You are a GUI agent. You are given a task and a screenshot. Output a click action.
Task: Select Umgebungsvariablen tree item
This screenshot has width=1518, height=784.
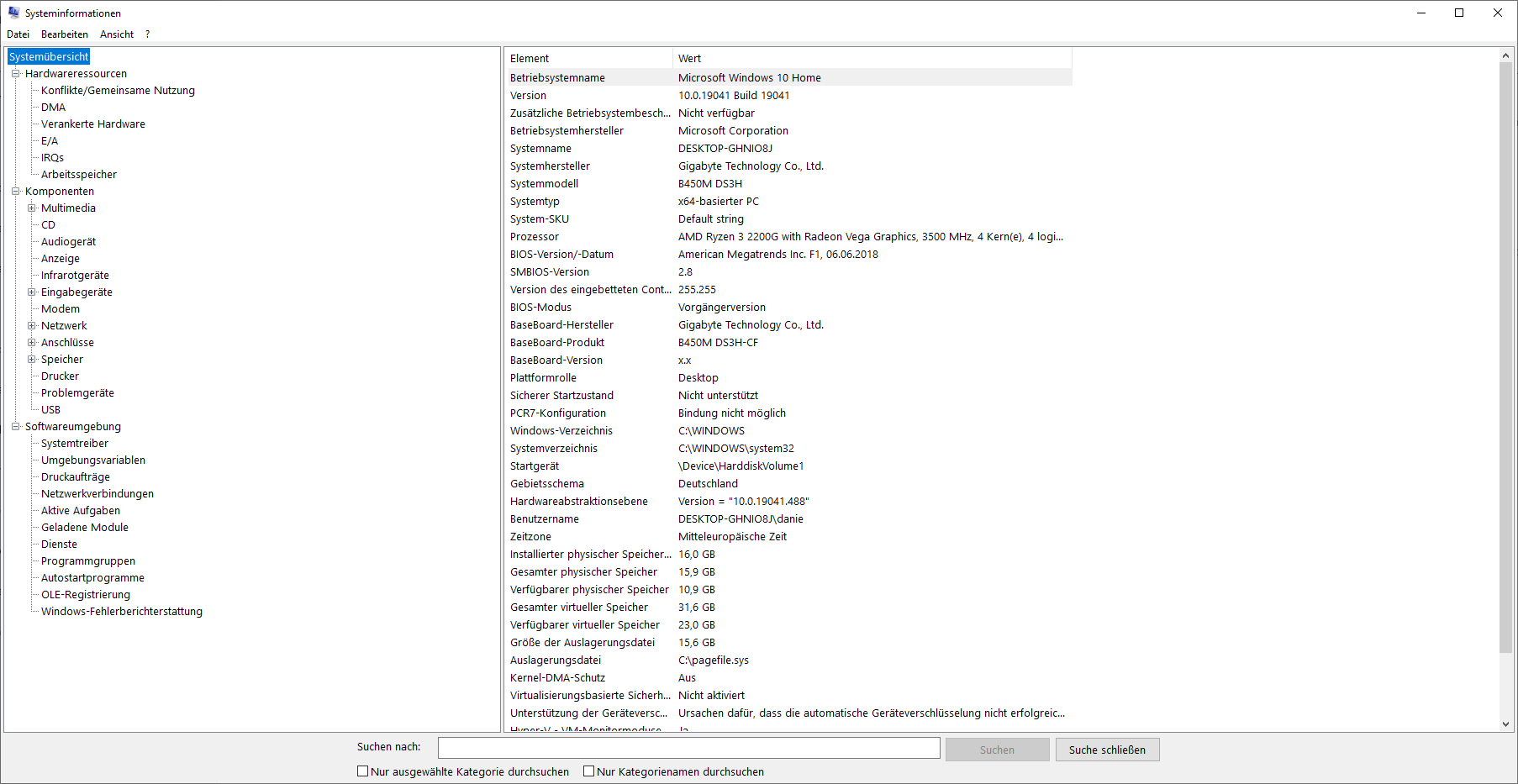[93, 460]
